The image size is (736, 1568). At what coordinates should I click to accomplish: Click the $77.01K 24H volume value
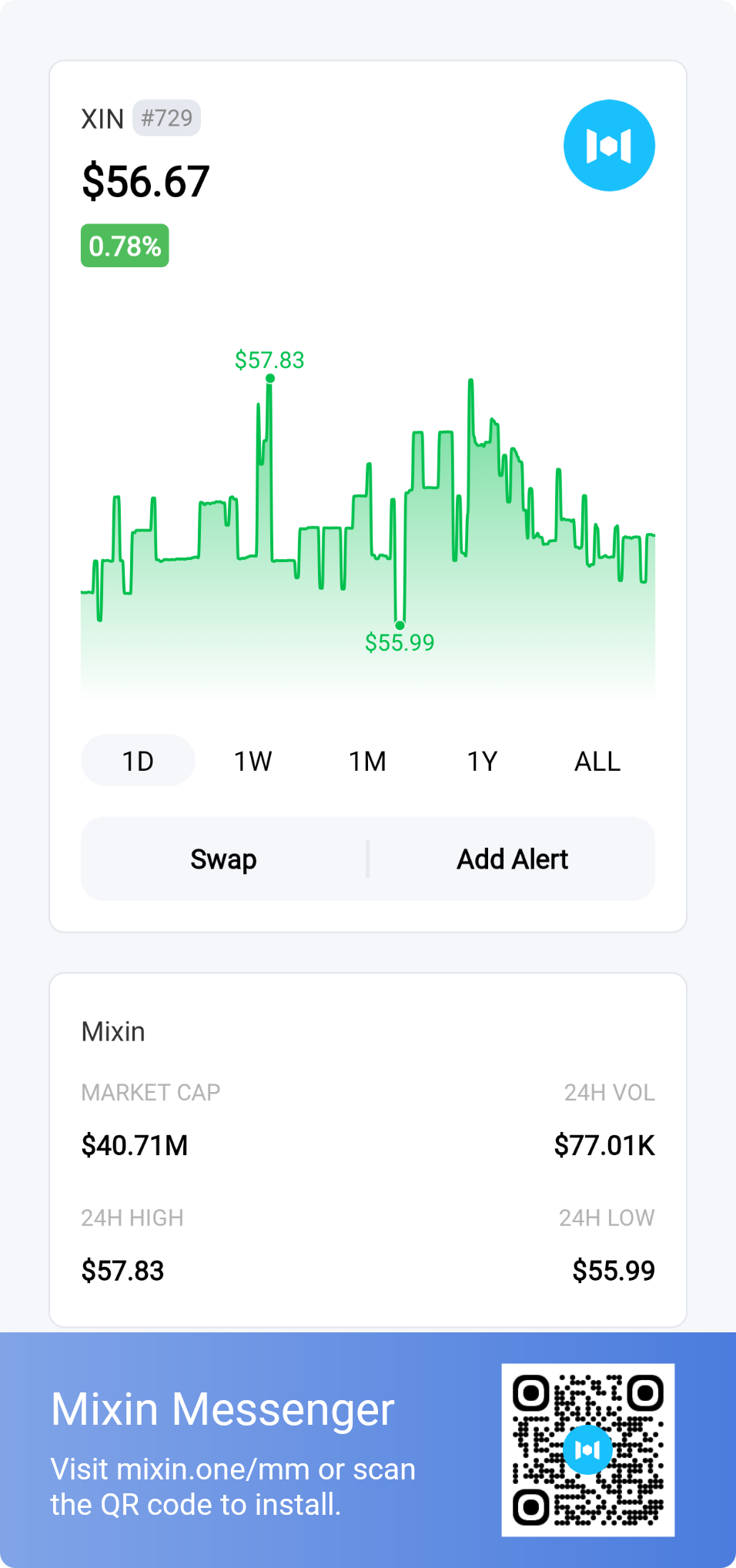point(604,1145)
